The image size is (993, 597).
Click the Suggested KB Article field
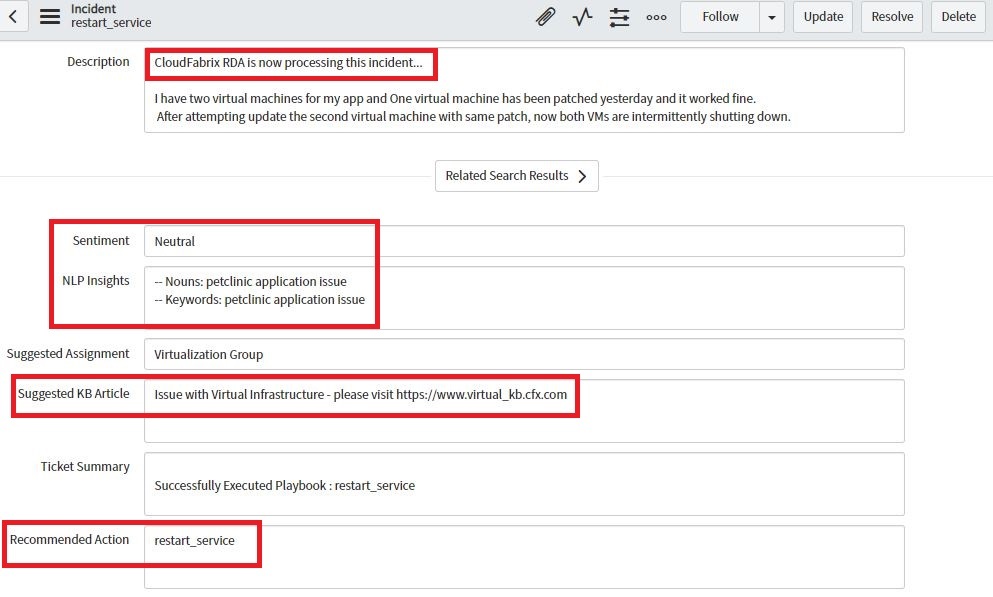(524, 410)
